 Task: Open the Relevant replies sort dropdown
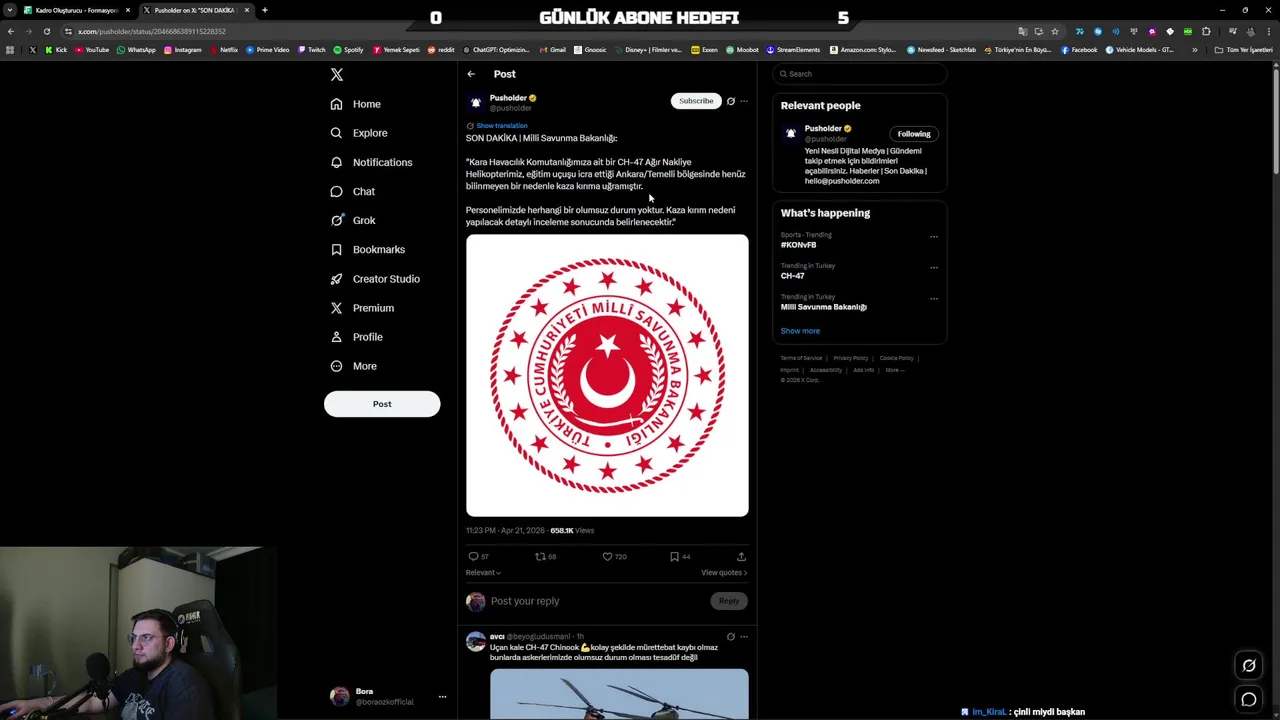(483, 573)
